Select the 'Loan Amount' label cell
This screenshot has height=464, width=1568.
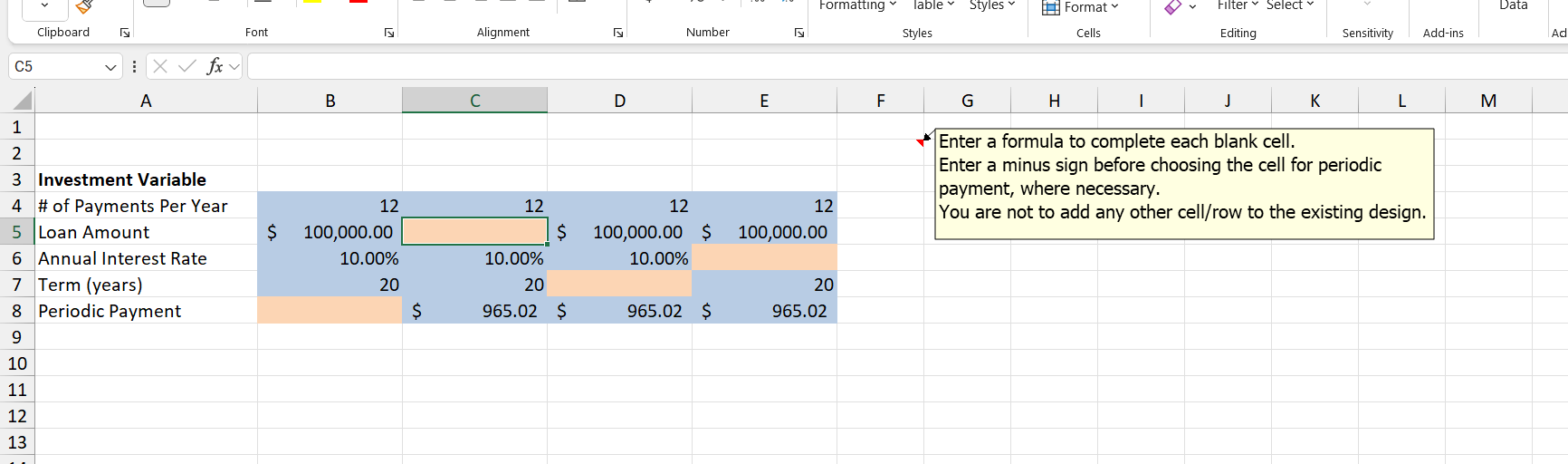(x=146, y=232)
